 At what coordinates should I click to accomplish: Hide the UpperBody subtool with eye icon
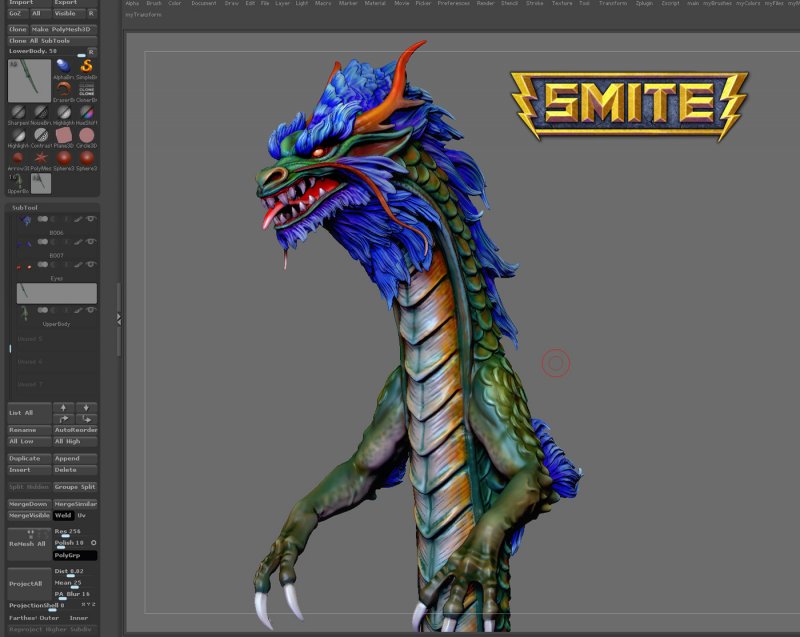(x=91, y=310)
